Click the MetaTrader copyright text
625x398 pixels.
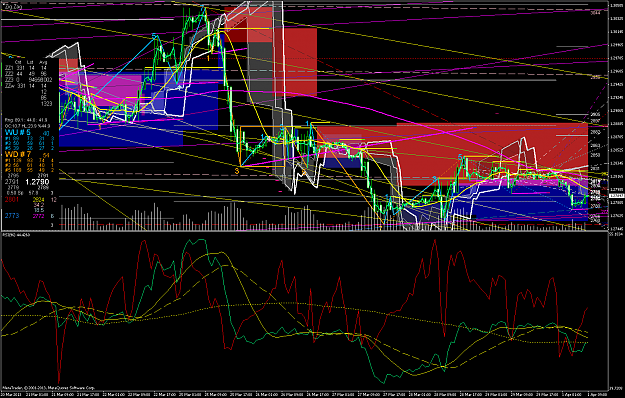pyautogui.click(x=49, y=387)
